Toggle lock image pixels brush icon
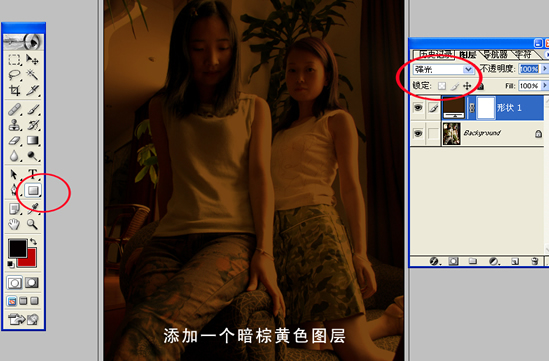The height and width of the screenshot is (361, 549). tap(454, 86)
